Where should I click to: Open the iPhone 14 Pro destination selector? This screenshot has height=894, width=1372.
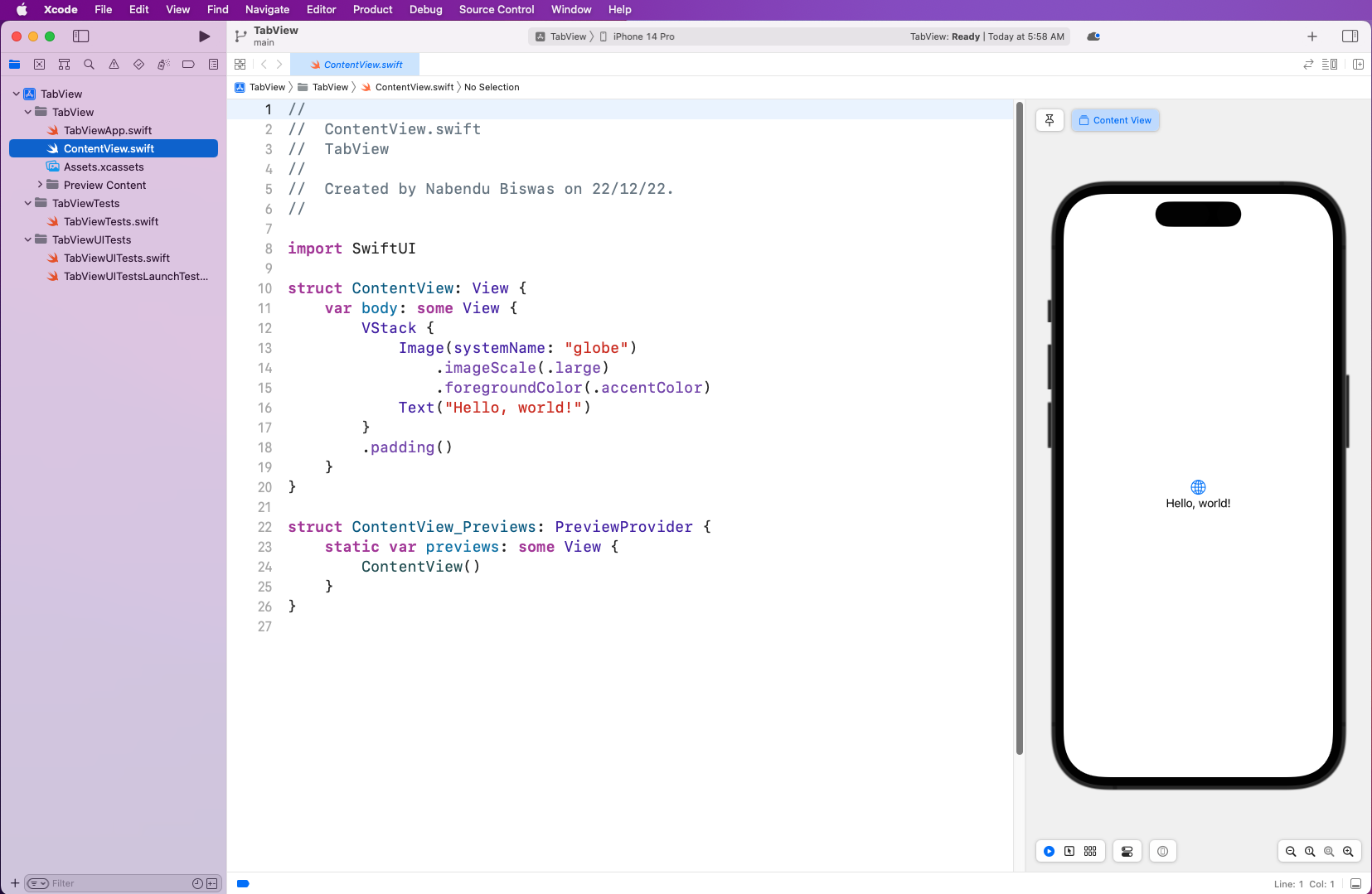637,36
